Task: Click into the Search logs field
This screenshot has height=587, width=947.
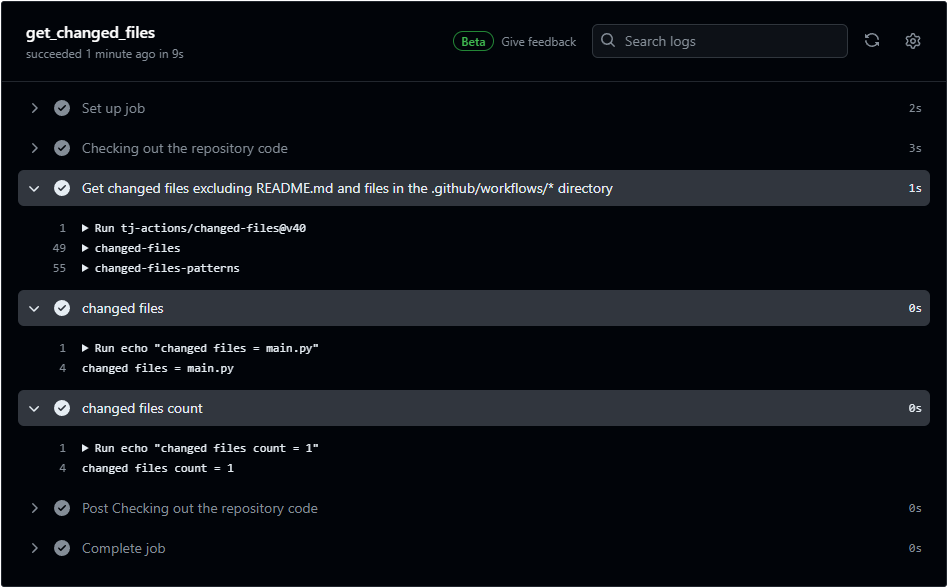Action: point(730,41)
